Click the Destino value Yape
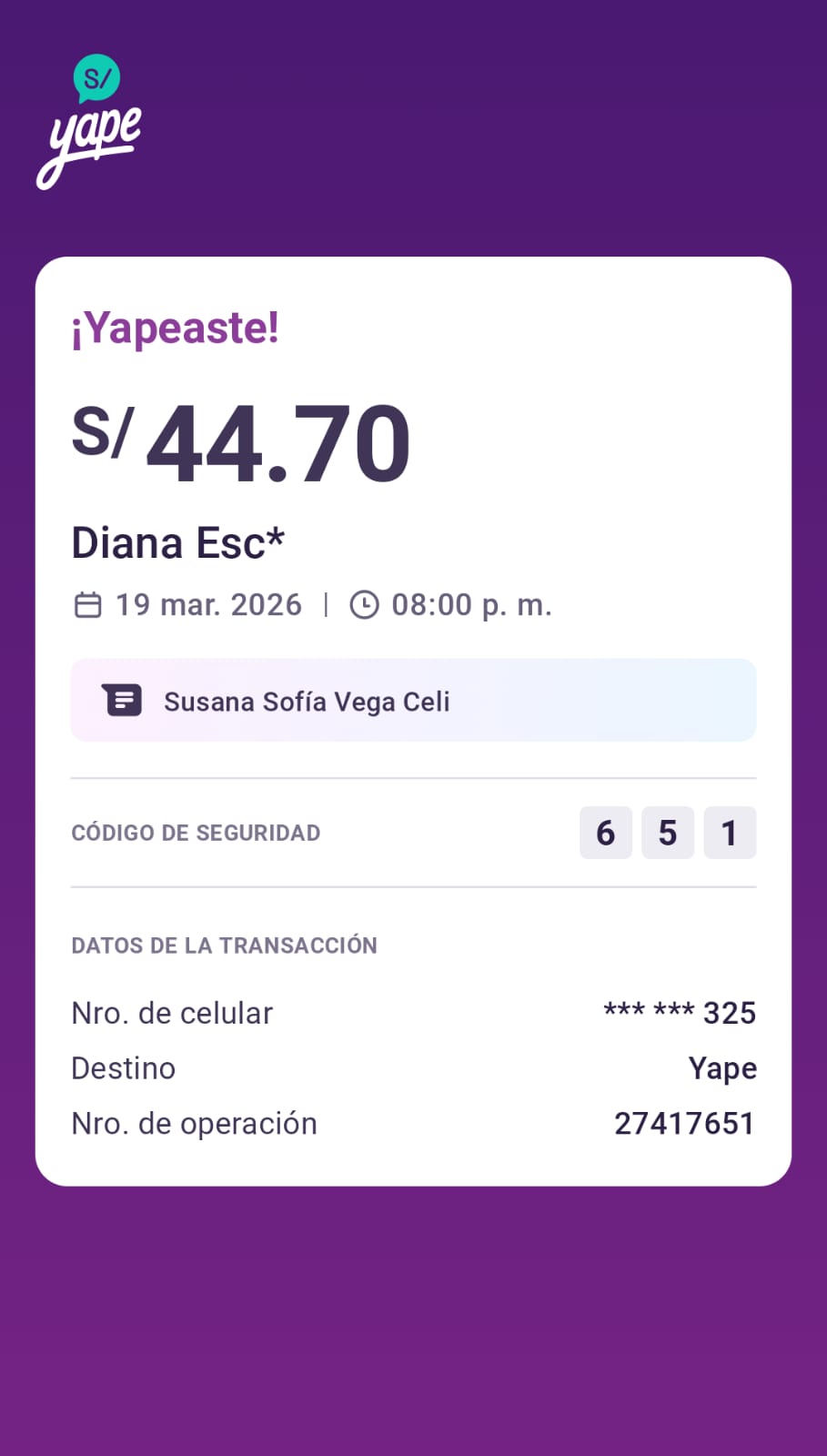The image size is (827, 1456). tap(722, 1068)
